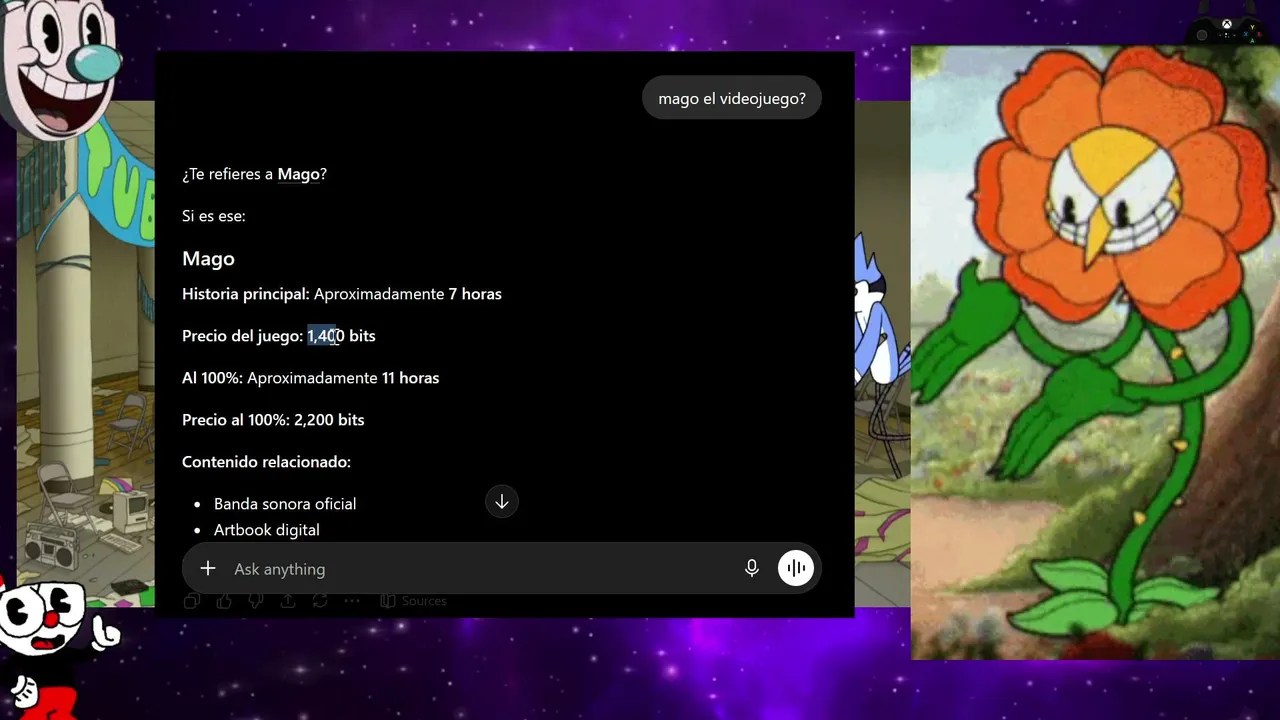Click the Xbox logo icon in the corner
Viewport: 1280px width, 720px height.
coord(1227,25)
